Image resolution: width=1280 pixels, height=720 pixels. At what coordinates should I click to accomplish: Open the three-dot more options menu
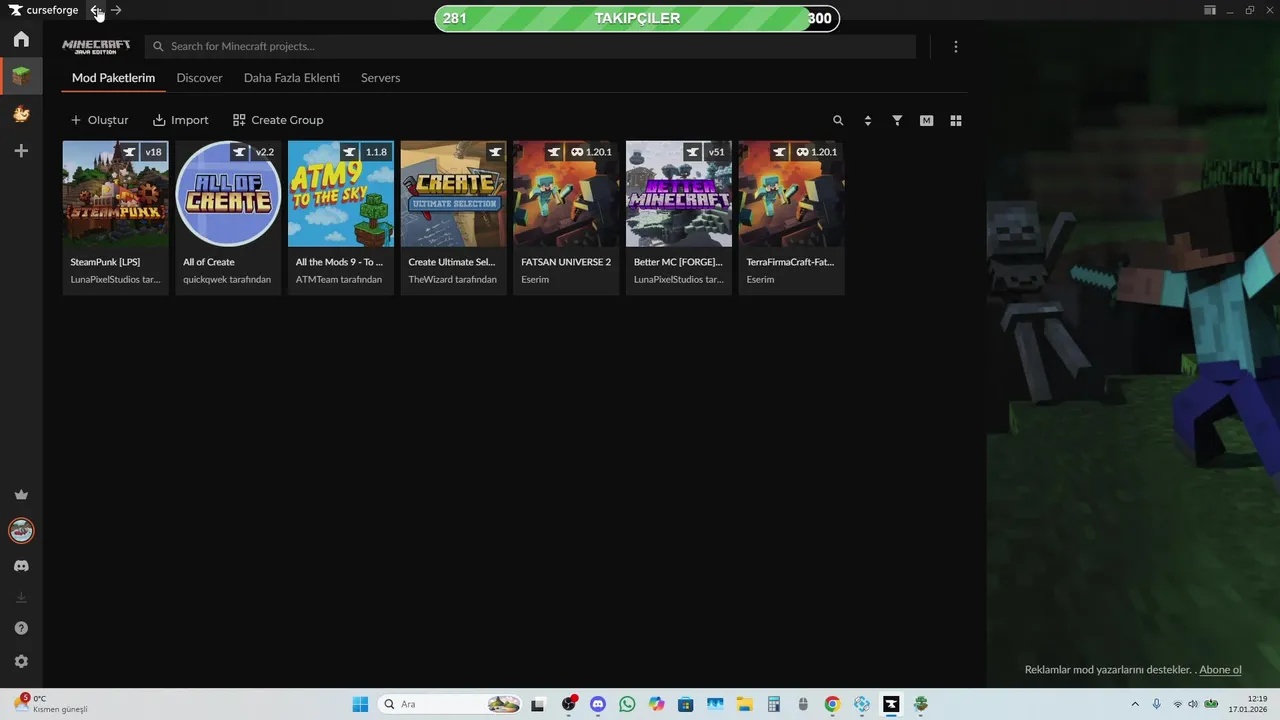point(956,47)
